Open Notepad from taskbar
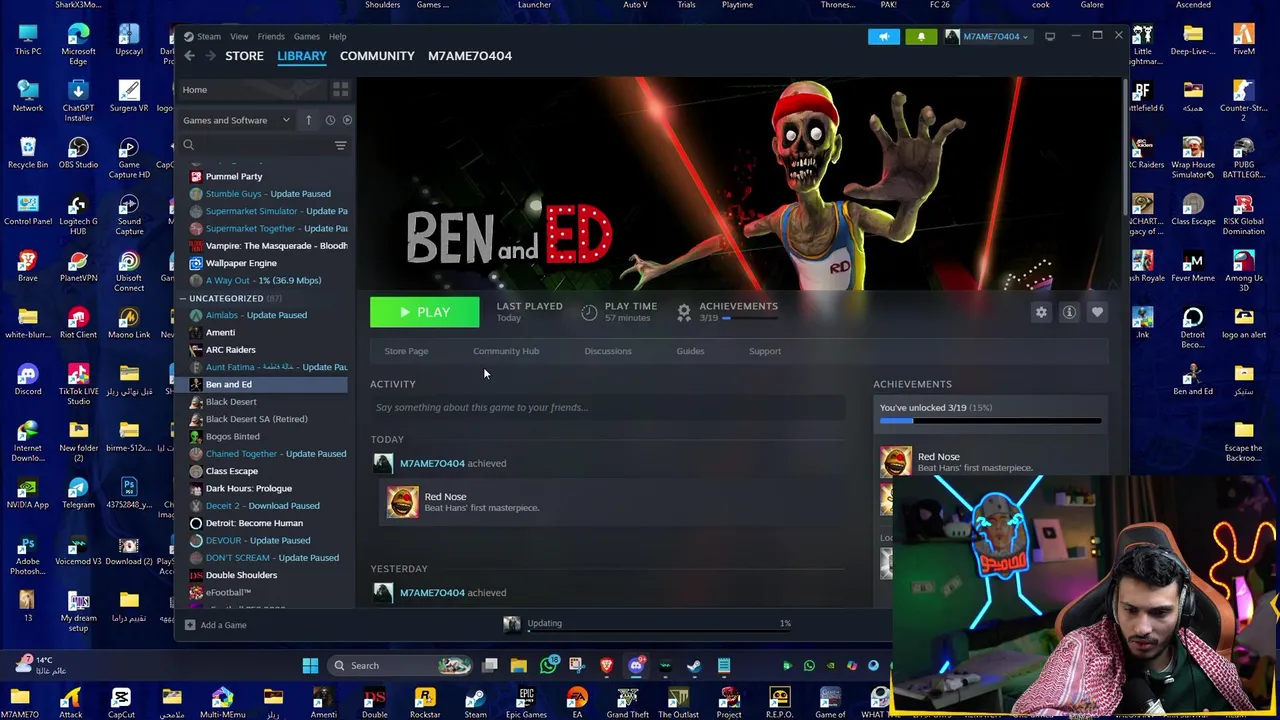The width and height of the screenshot is (1280, 720). 724,666
